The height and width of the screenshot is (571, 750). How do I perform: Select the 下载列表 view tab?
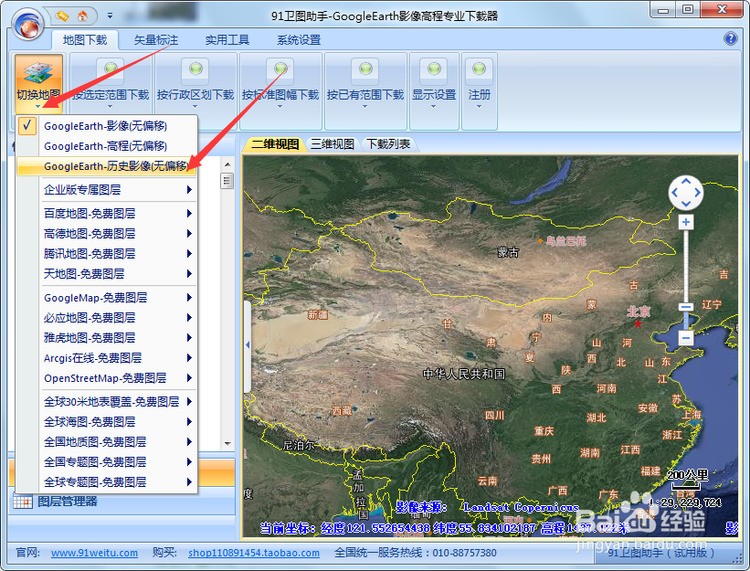[388, 144]
